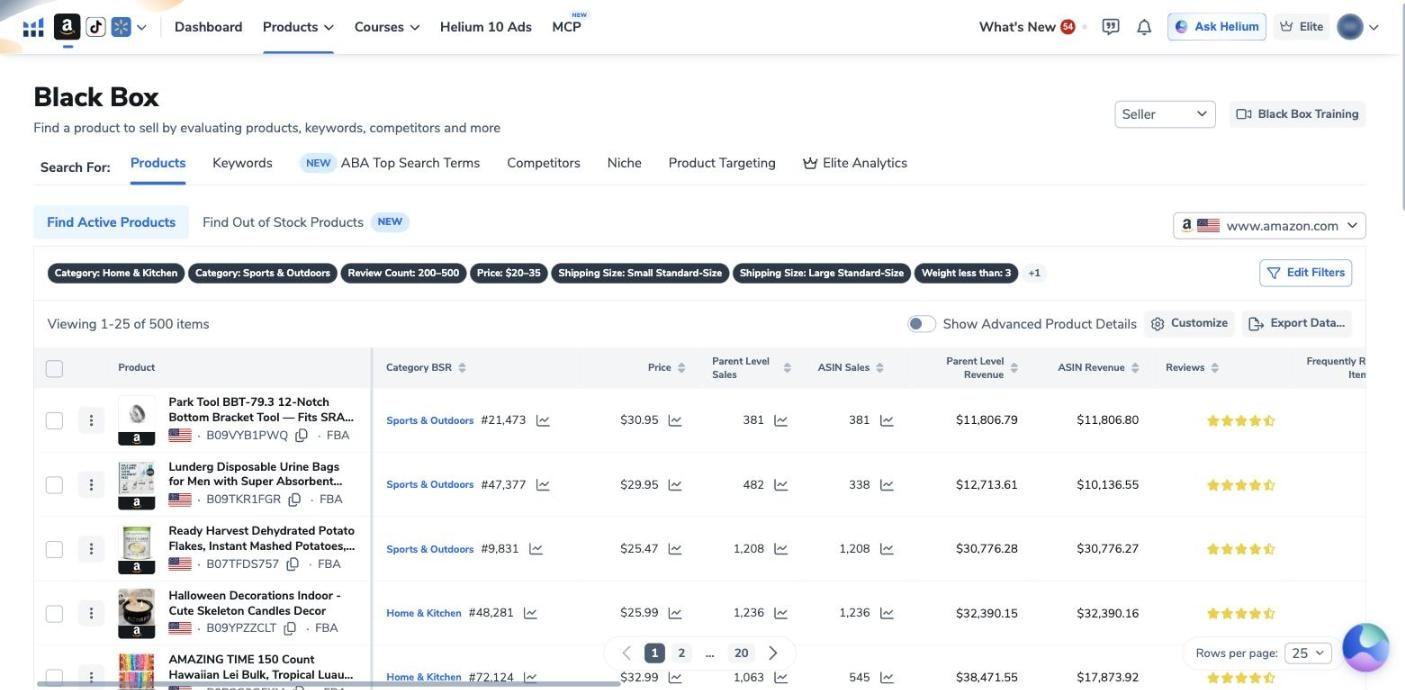Check the Halloween Decorations Indoor row
Viewport: 1405px width, 690px height.
(54, 613)
